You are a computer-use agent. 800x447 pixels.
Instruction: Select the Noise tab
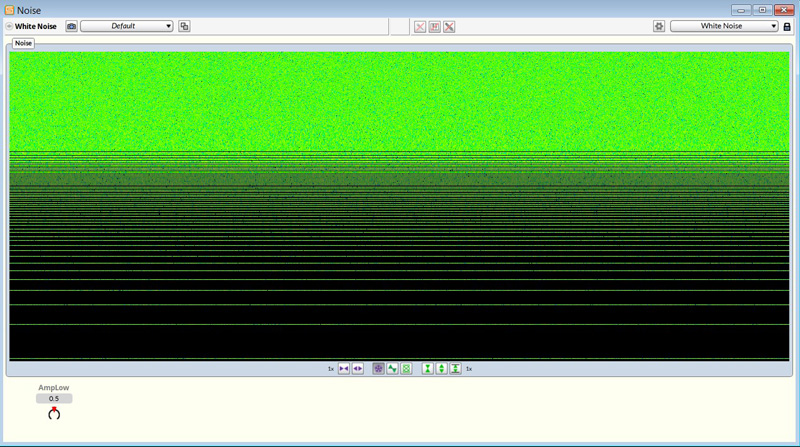click(x=23, y=43)
